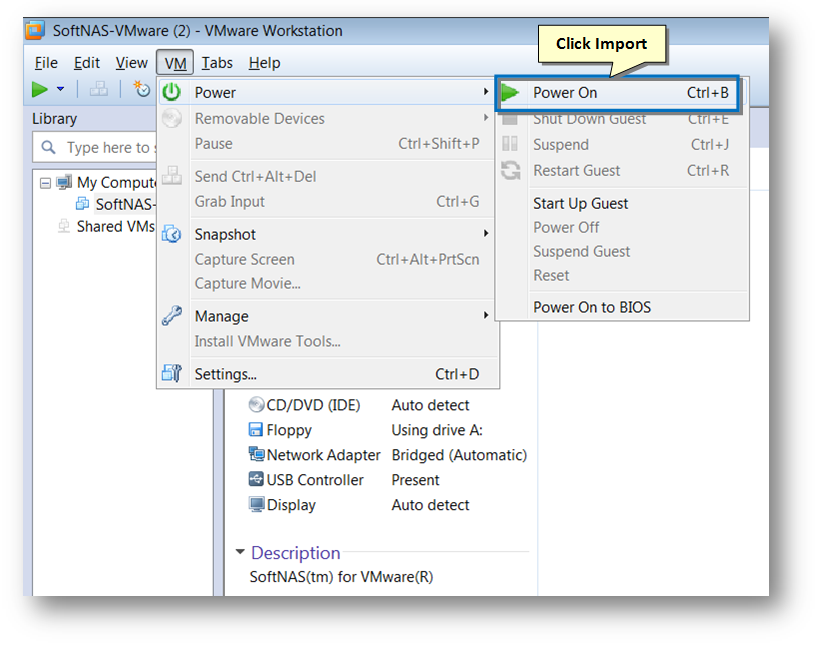Click the CD/DVD (IDE) disc icon
This screenshot has height=645, width=815.
[x=256, y=404]
